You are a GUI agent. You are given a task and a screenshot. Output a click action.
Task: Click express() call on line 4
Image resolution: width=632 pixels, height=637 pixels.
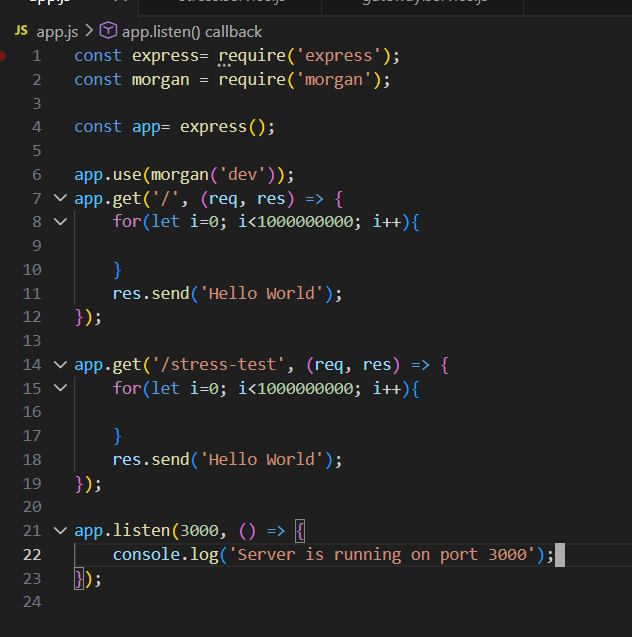[223, 127]
